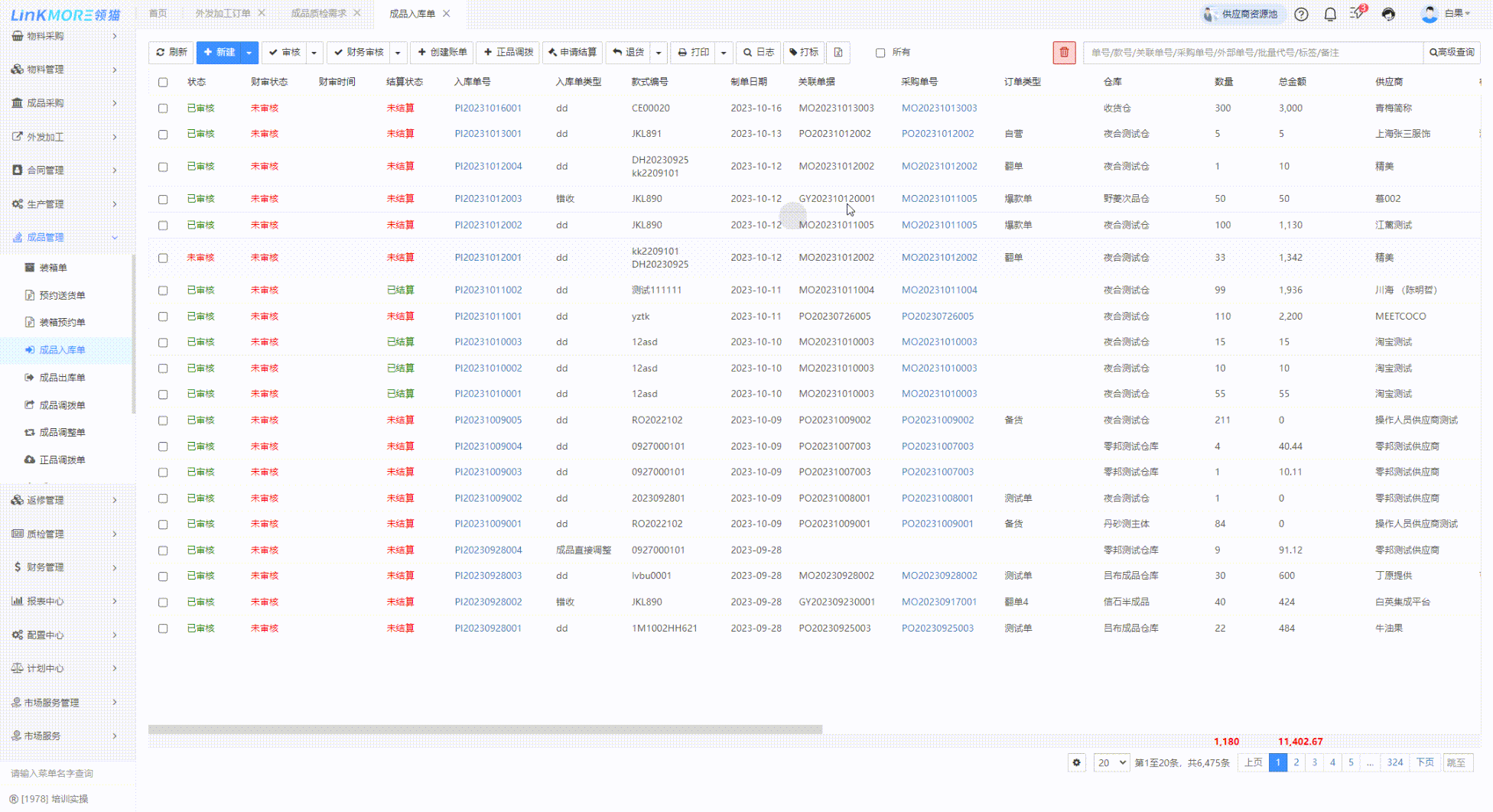Check the row PI20231016001 checkbox
1493x812 pixels.
click(163, 109)
